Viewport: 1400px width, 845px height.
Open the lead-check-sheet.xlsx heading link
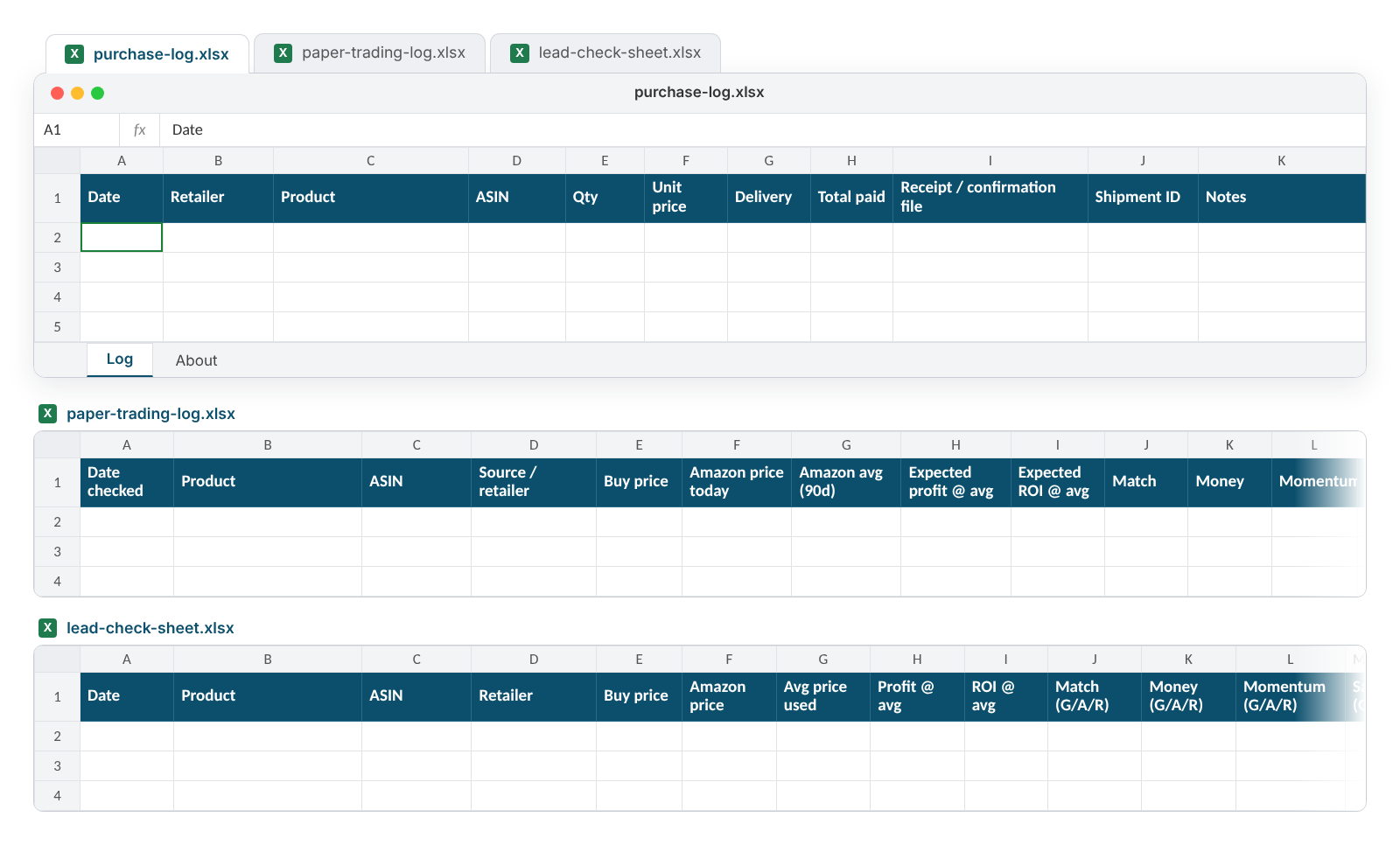150,628
